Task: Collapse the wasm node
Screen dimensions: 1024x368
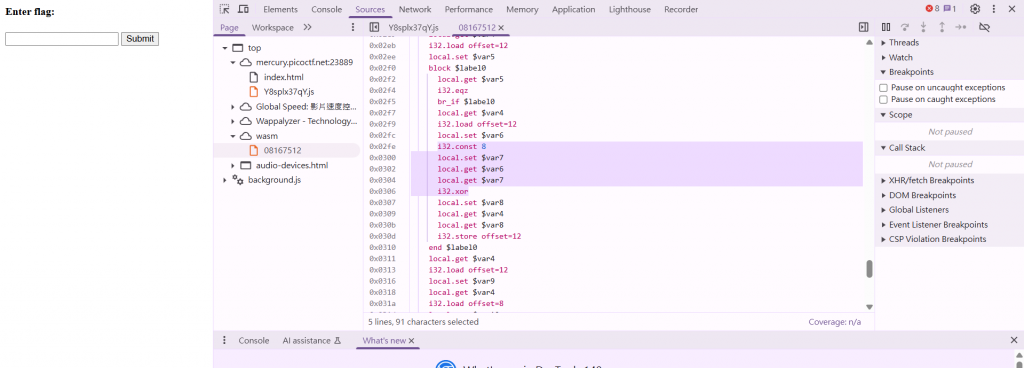Action: click(232, 136)
